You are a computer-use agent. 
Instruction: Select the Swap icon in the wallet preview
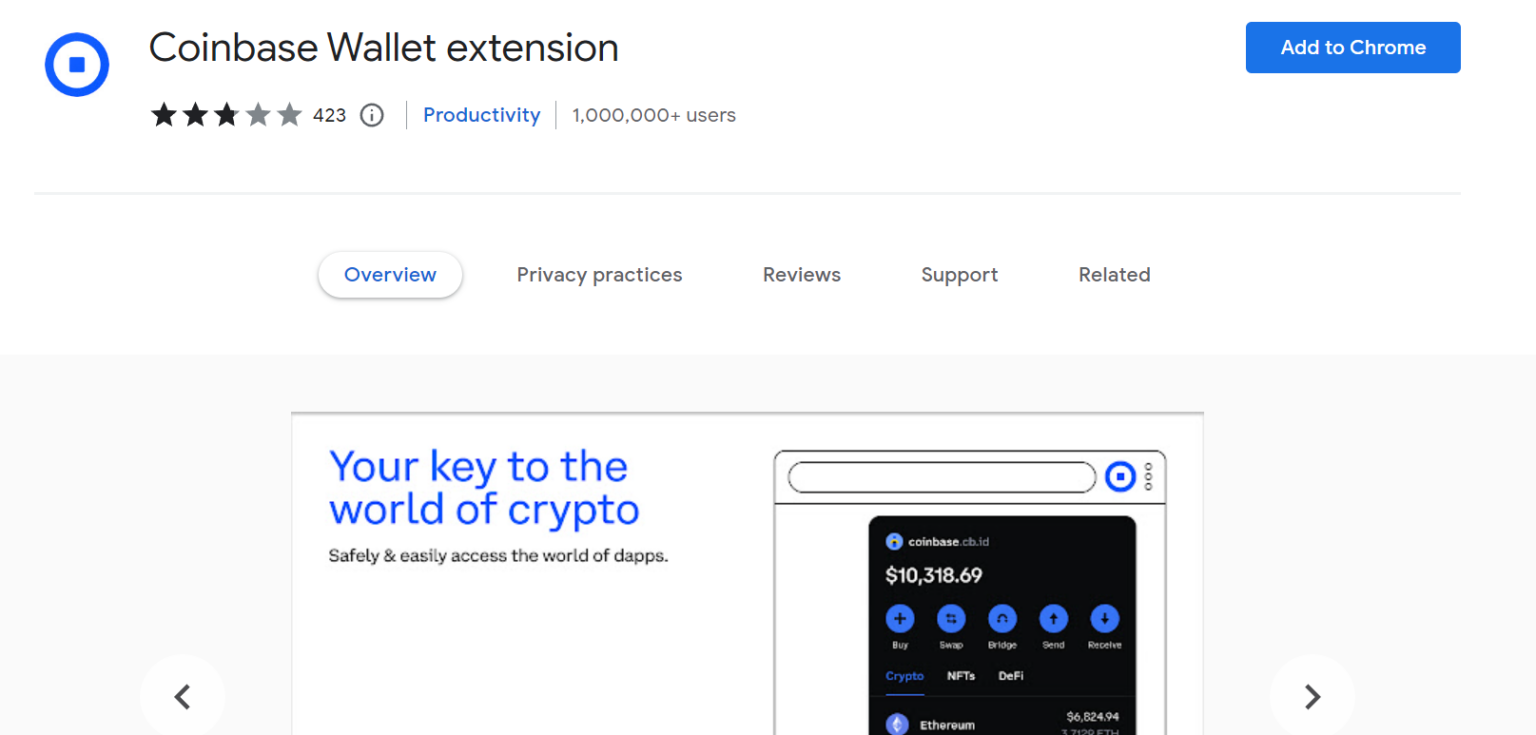(x=951, y=620)
